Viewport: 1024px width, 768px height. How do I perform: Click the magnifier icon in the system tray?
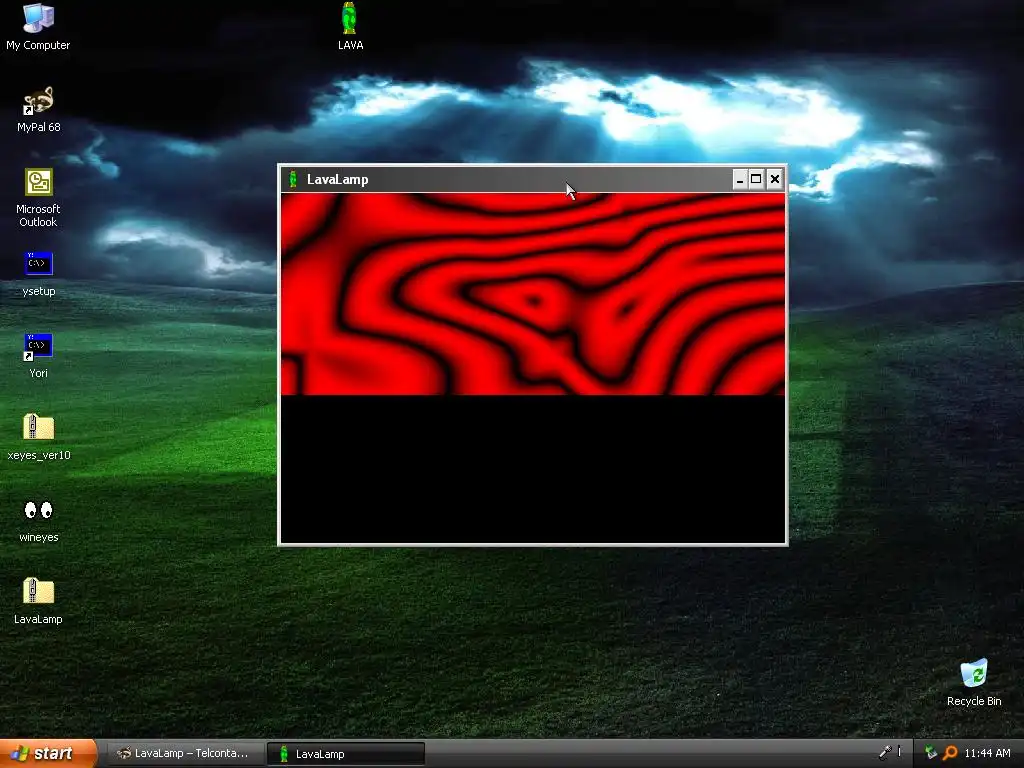pyautogui.click(x=950, y=753)
